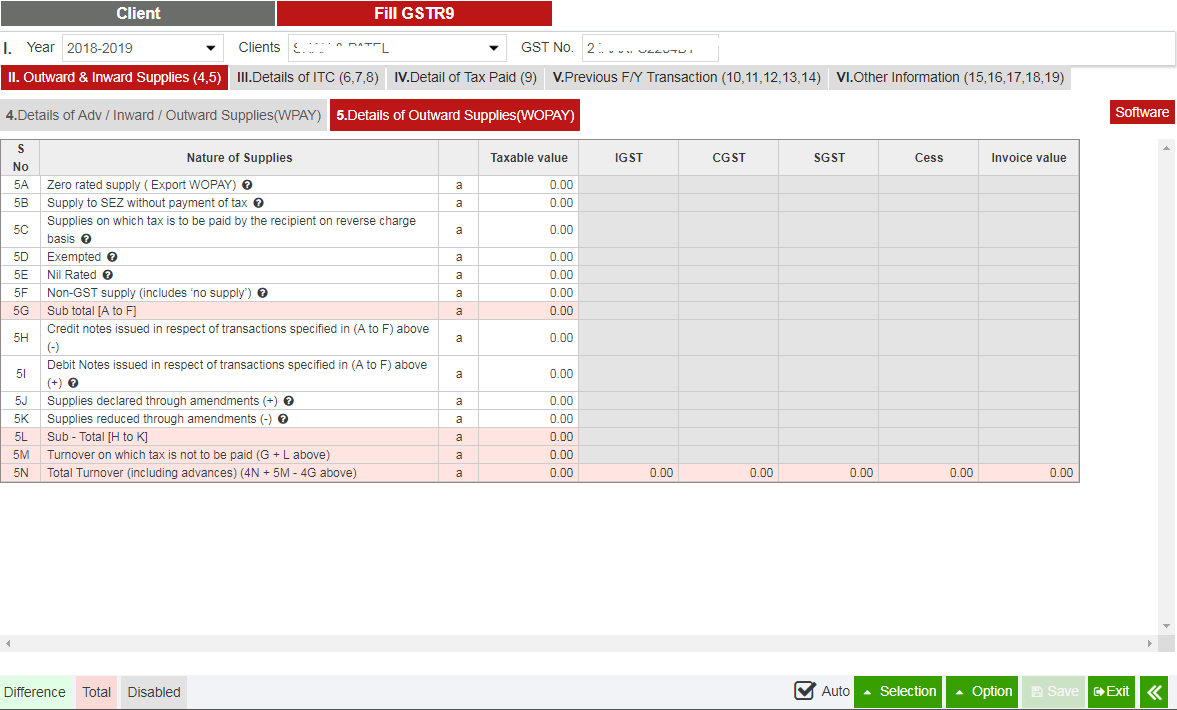
Task: Open IV. Detail of Tax Paid tab
Action: (465, 78)
